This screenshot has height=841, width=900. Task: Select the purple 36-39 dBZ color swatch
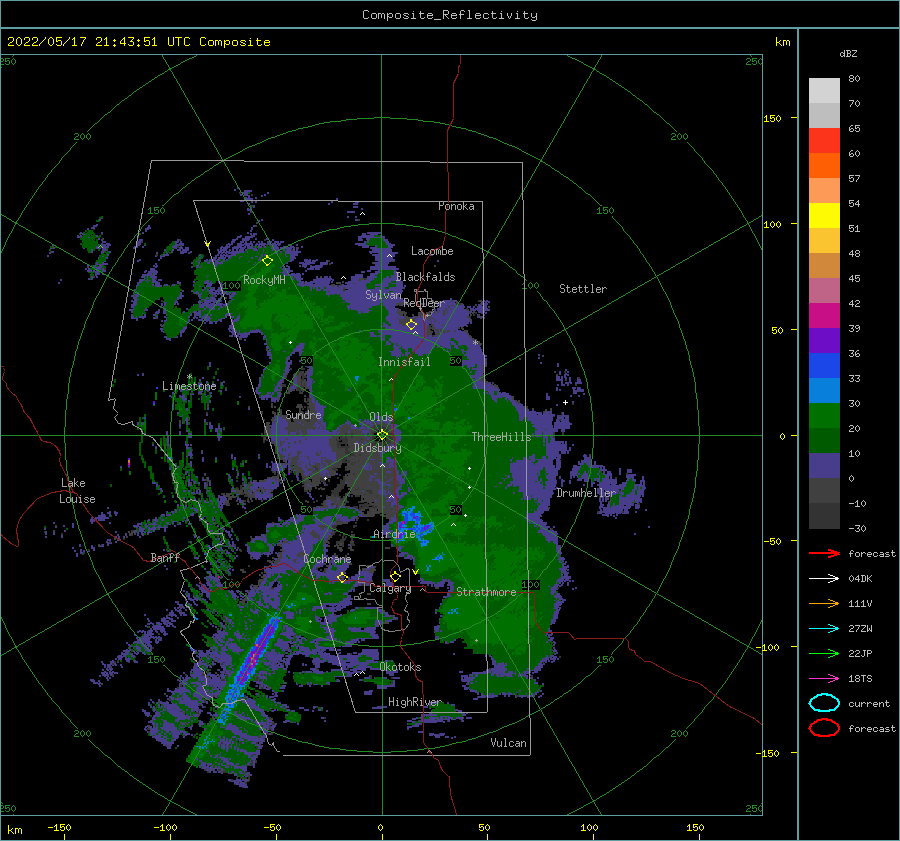click(x=824, y=341)
